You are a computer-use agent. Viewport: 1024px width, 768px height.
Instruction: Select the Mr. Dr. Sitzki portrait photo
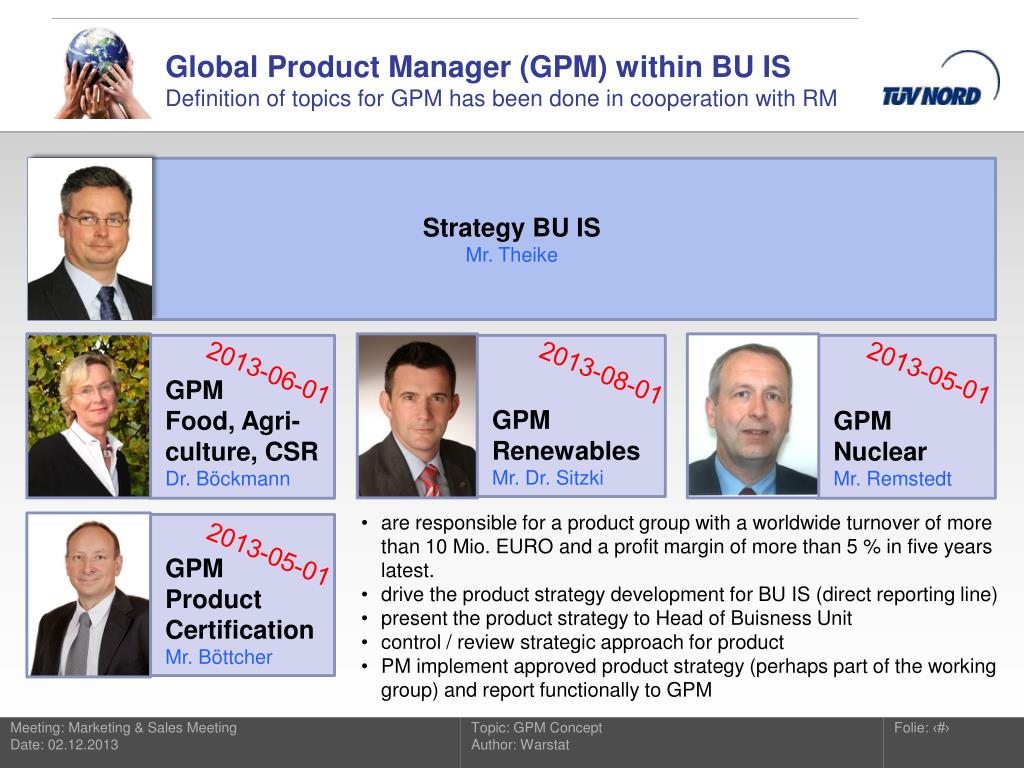[417, 416]
